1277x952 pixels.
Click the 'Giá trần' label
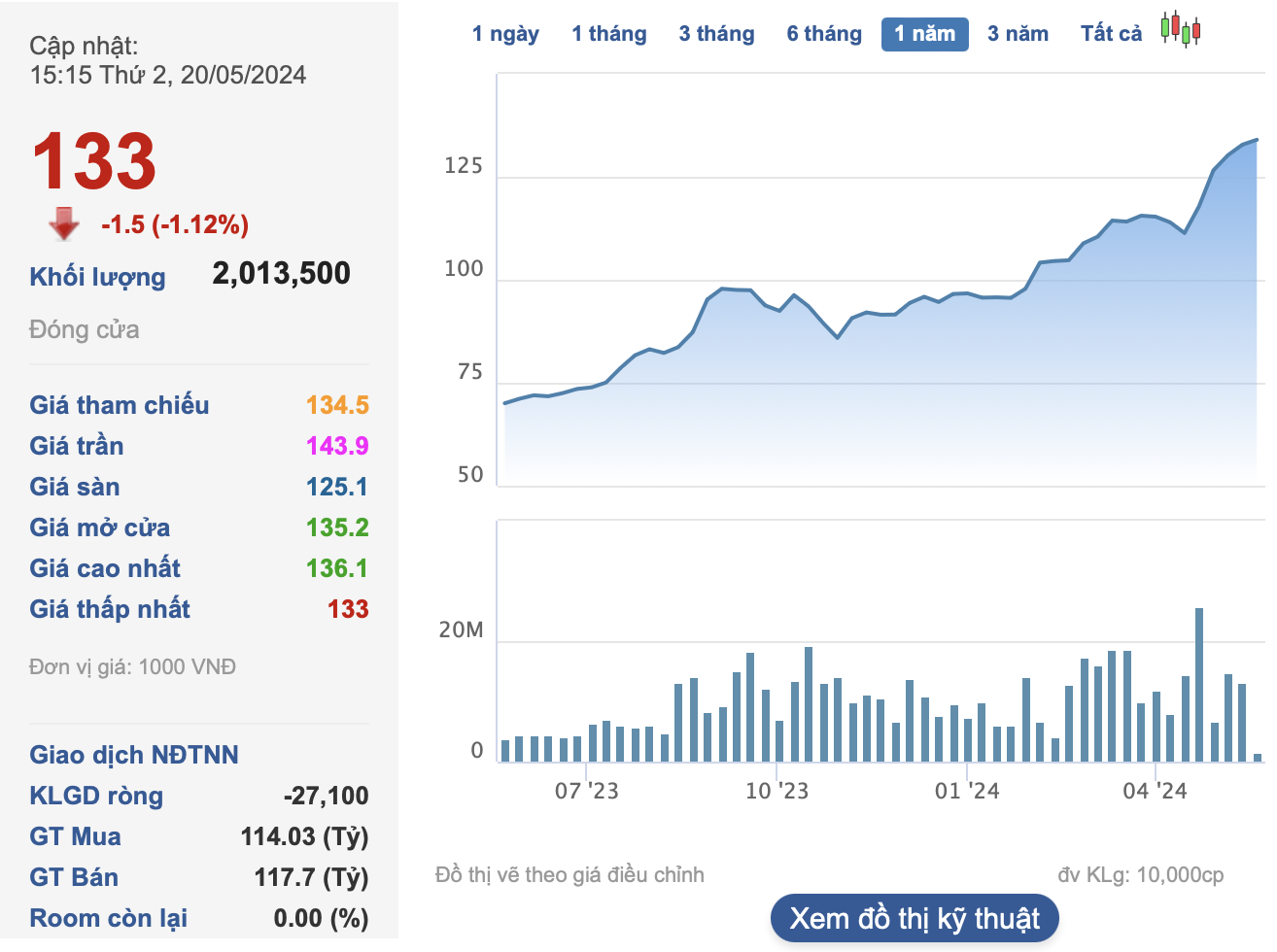click(x=77, y=446)
